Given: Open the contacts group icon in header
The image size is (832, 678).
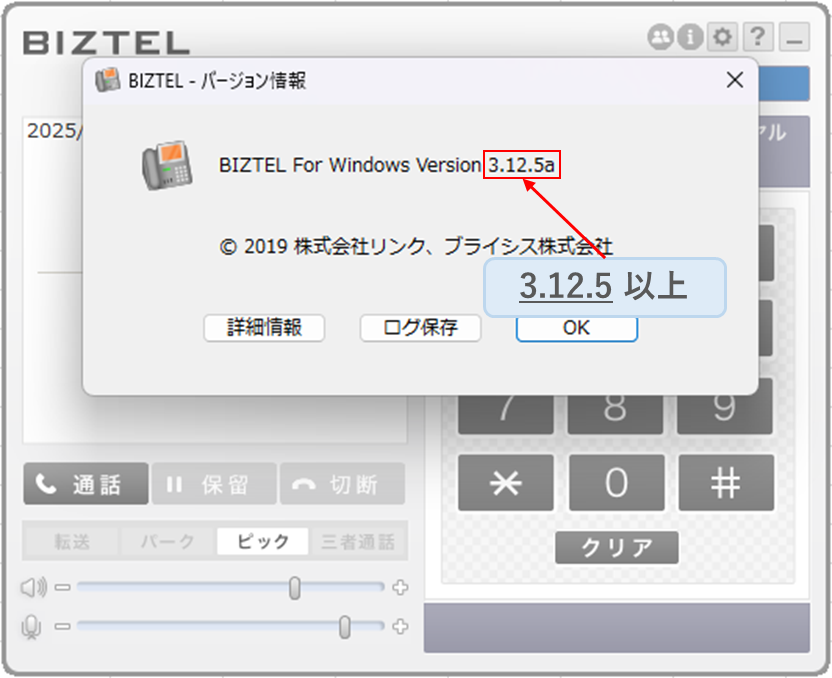Looking at the screenshot, I should coord(661,37).
